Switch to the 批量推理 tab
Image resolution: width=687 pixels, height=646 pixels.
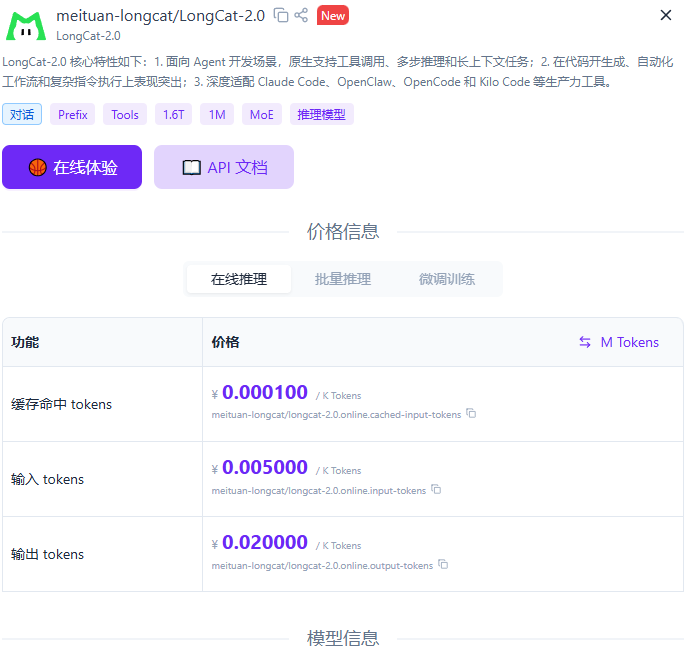coord(343,279)
